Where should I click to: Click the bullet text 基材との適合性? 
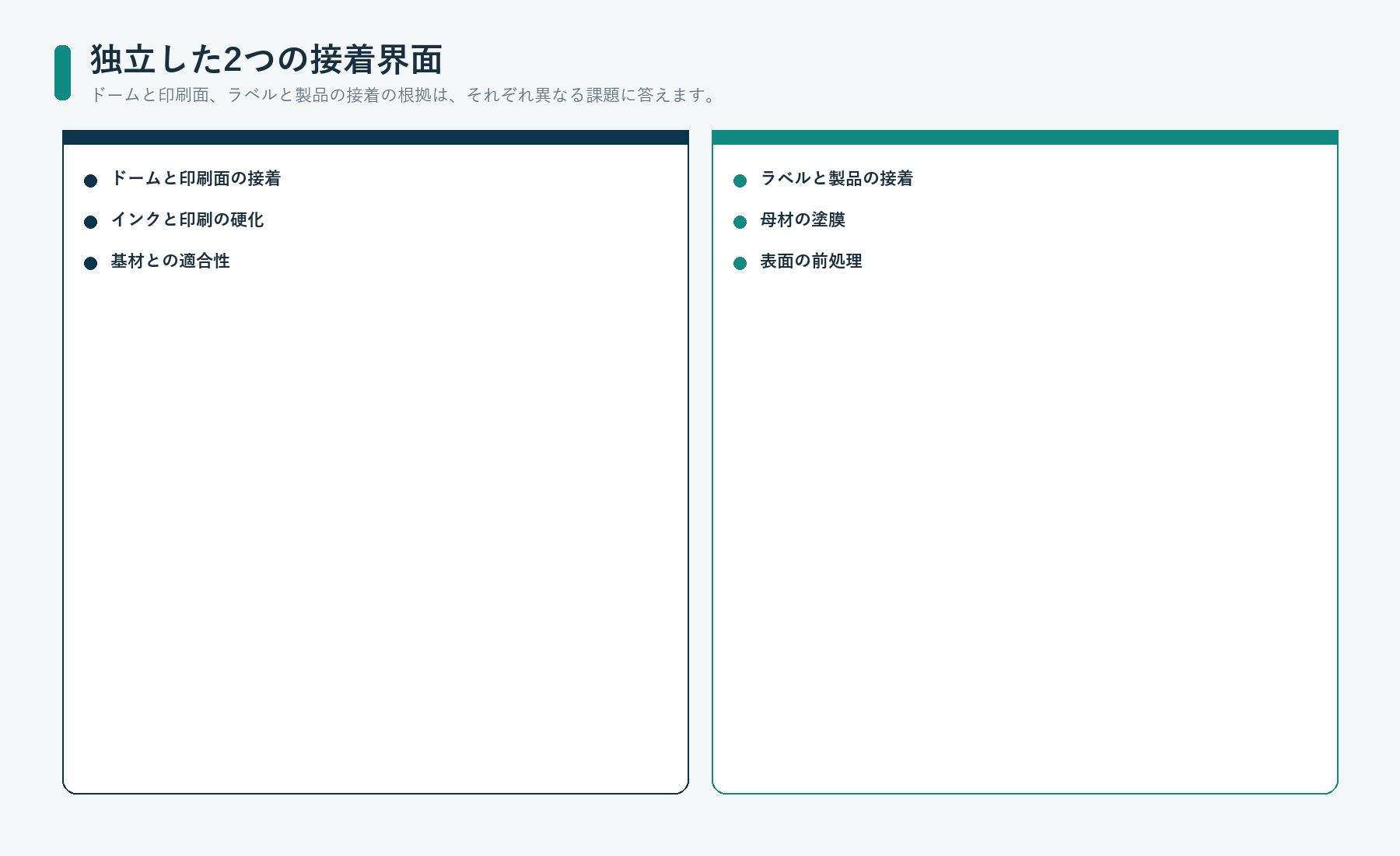click(170, 261)
